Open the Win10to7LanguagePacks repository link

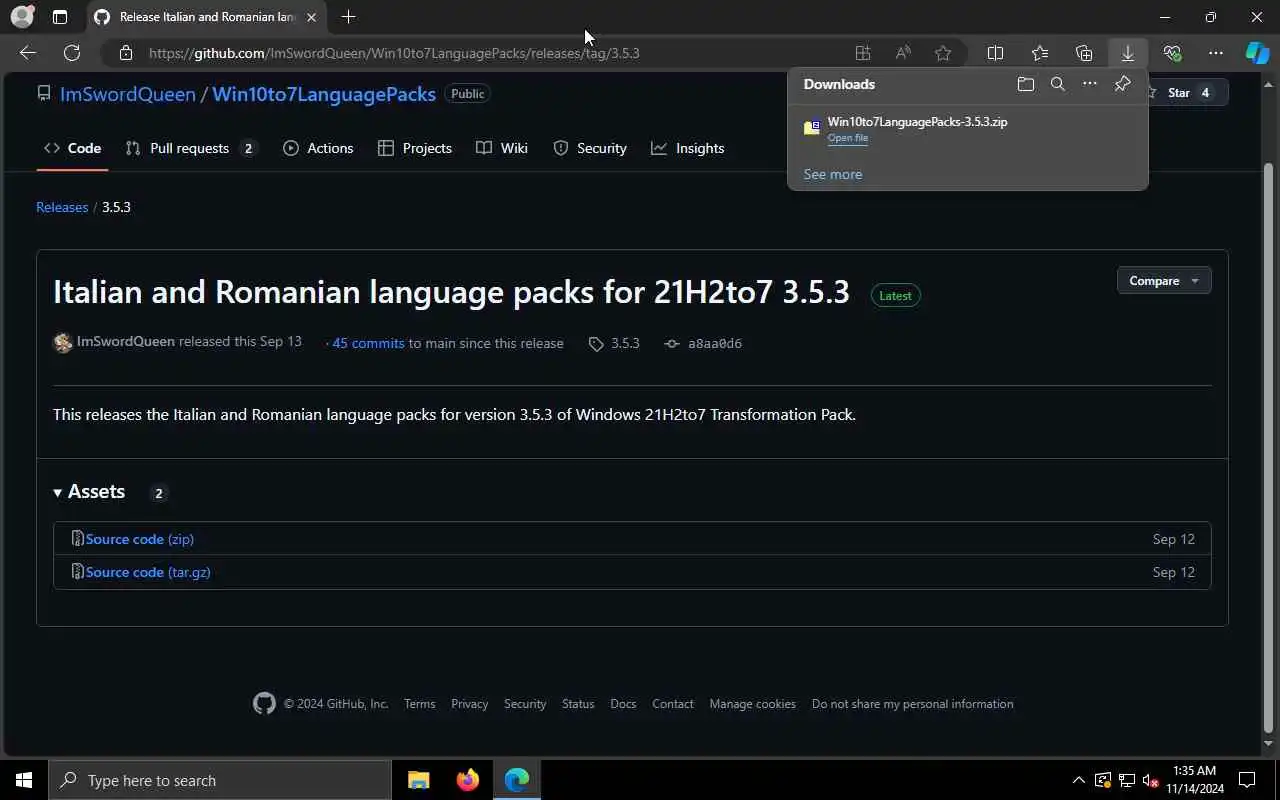click(324, 94)
